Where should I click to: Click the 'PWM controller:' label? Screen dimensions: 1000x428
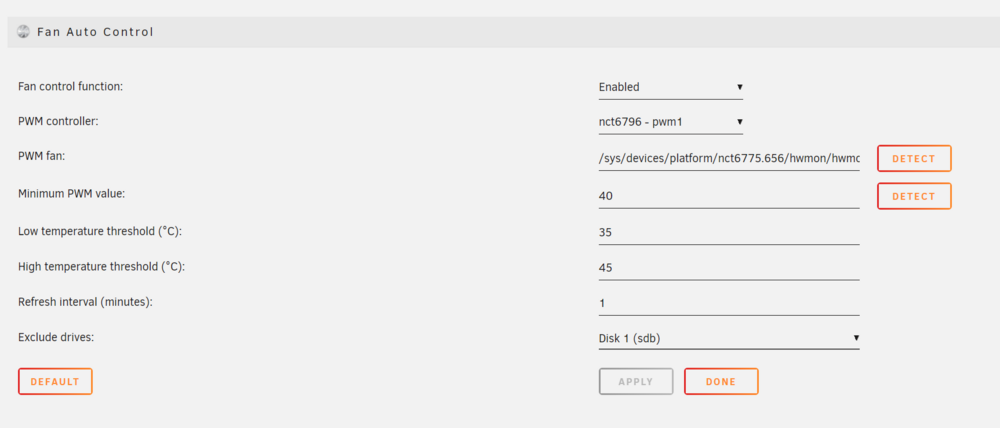58,121
